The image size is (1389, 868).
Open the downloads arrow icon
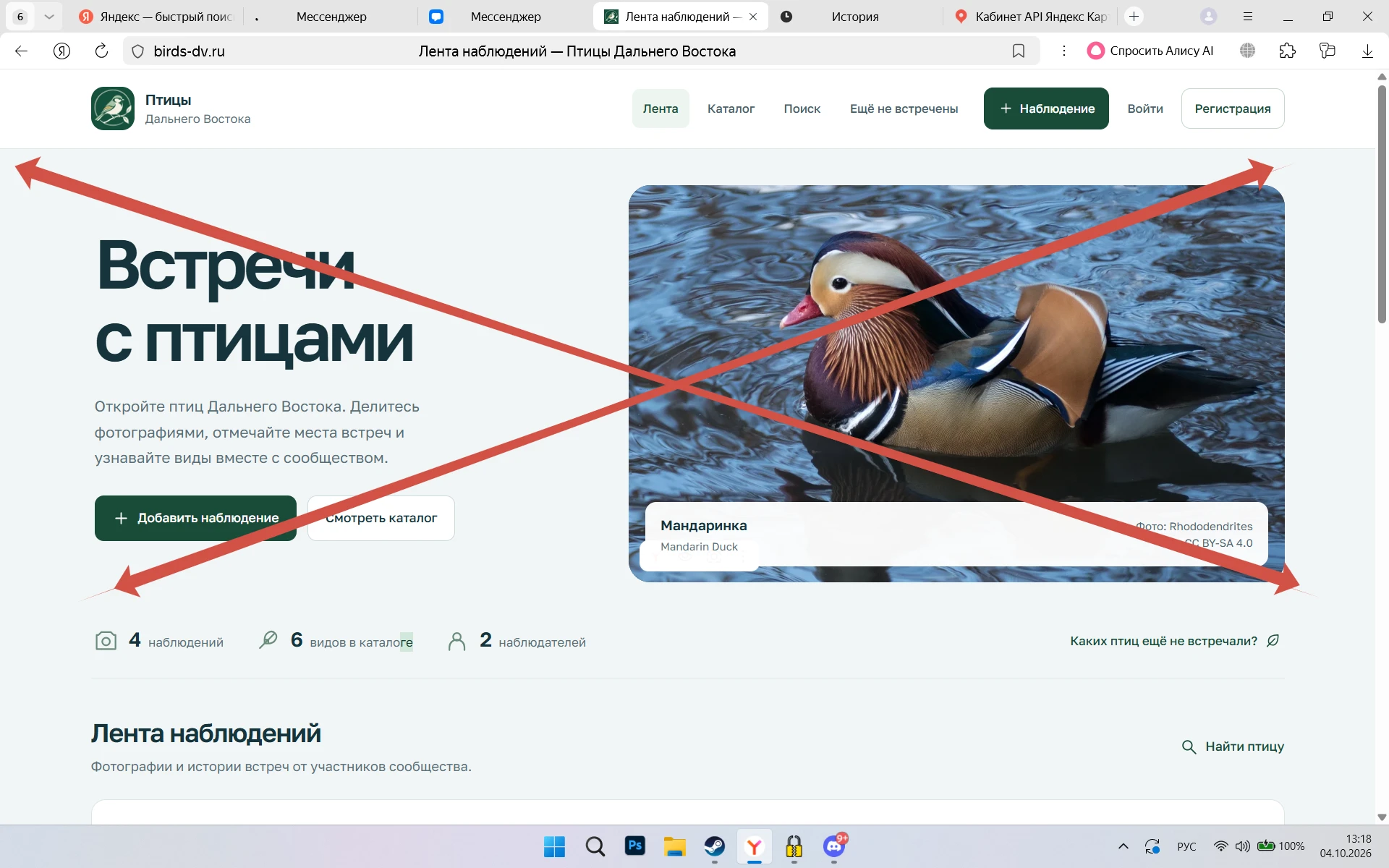[x=1367, y=51]
